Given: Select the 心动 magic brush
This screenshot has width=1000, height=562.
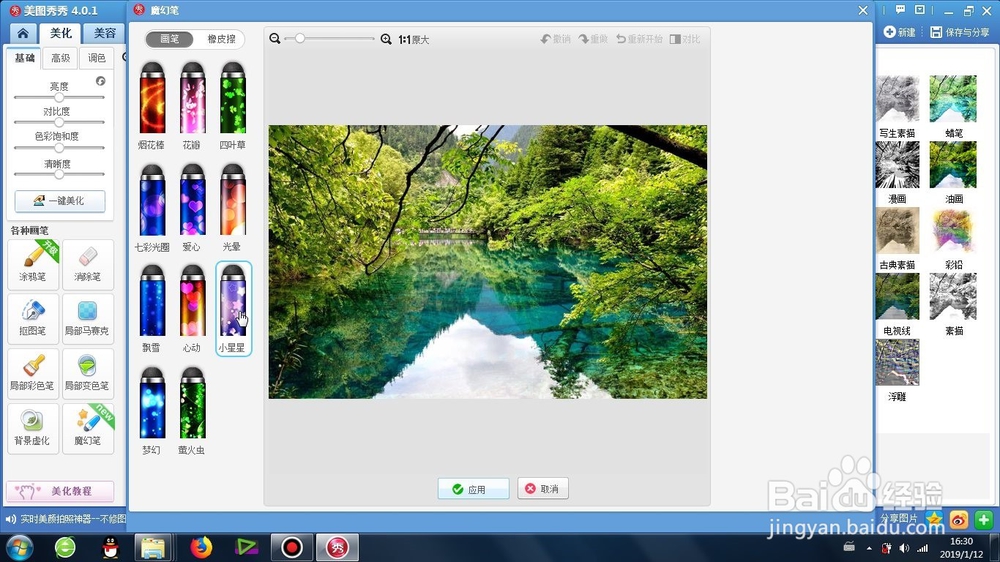Looking at the screenshot, I should [x=192, y=309].
